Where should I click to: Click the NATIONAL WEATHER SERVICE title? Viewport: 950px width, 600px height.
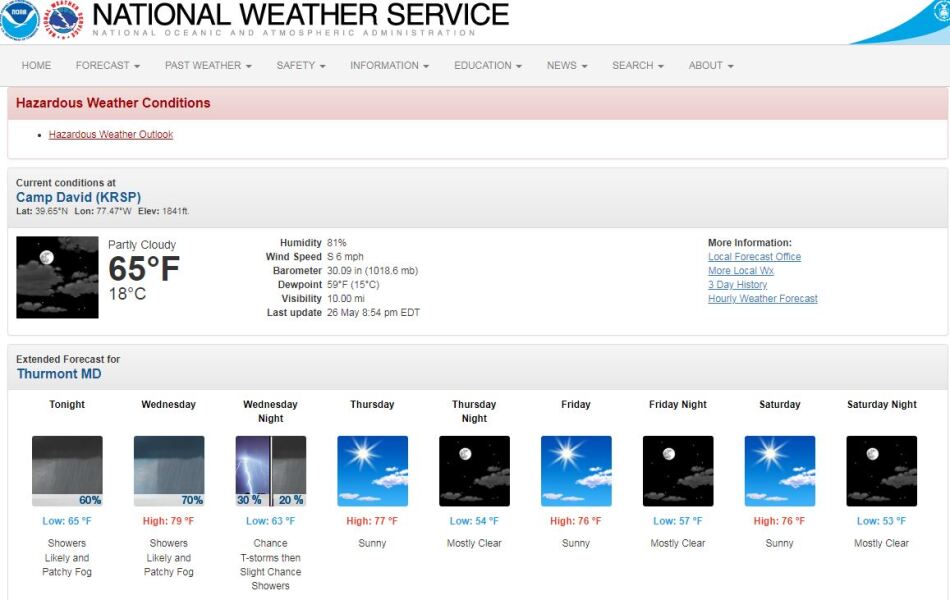(x=301, y=15)
